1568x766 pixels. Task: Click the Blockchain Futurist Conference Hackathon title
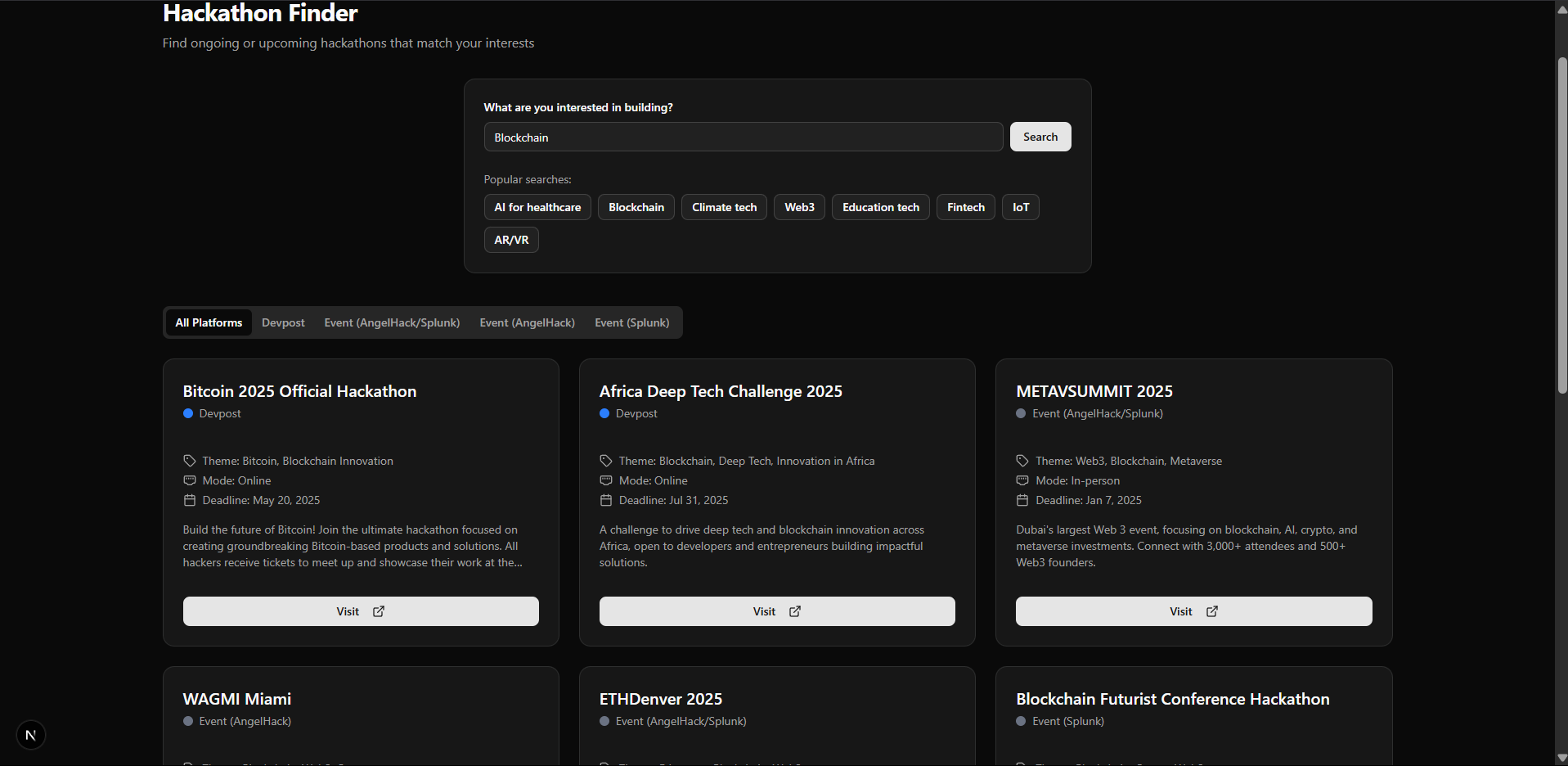pyautogui.click(x=1173, y=699)
